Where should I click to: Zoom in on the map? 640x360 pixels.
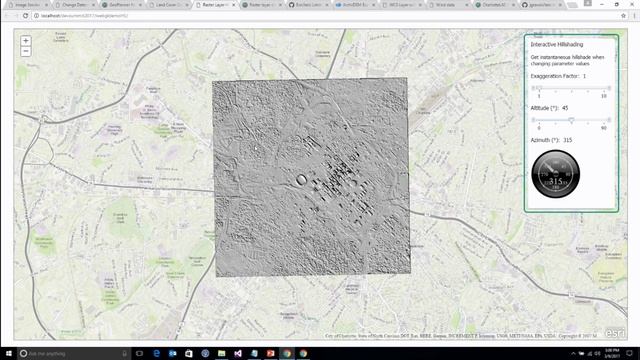tap(26, 41)
